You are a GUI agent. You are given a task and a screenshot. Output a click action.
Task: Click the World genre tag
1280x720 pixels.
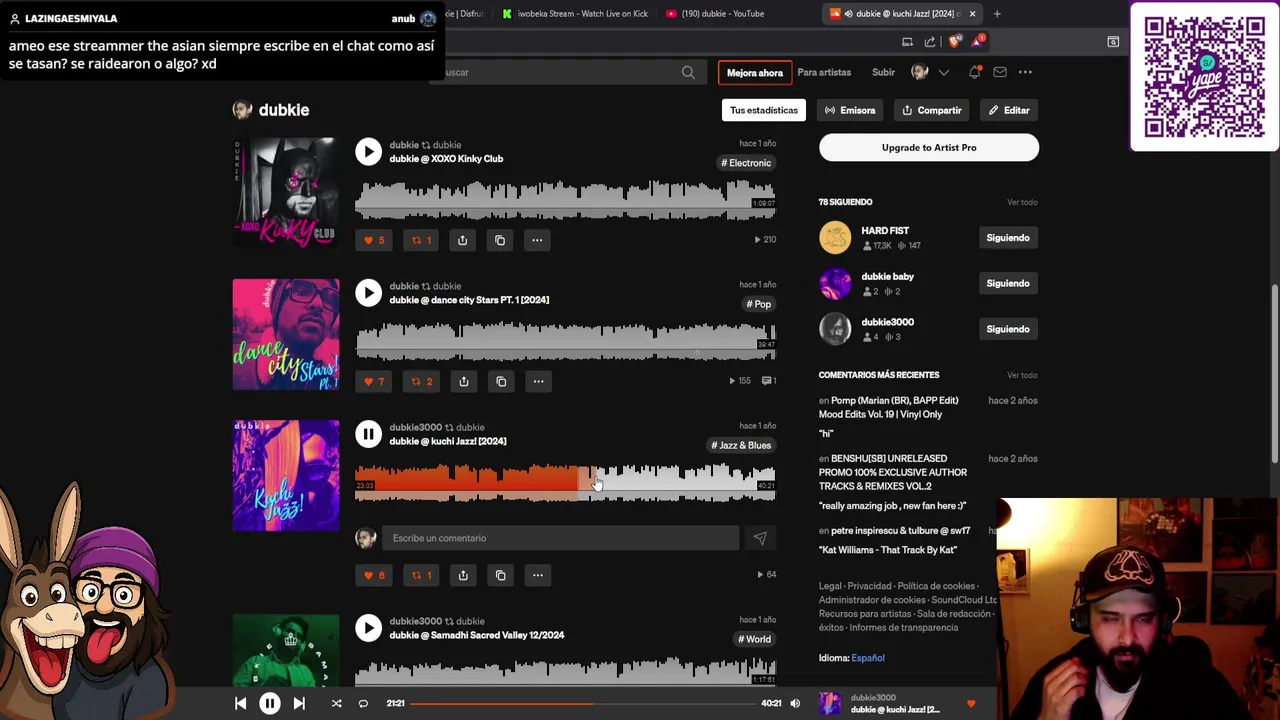coord(755,639)
